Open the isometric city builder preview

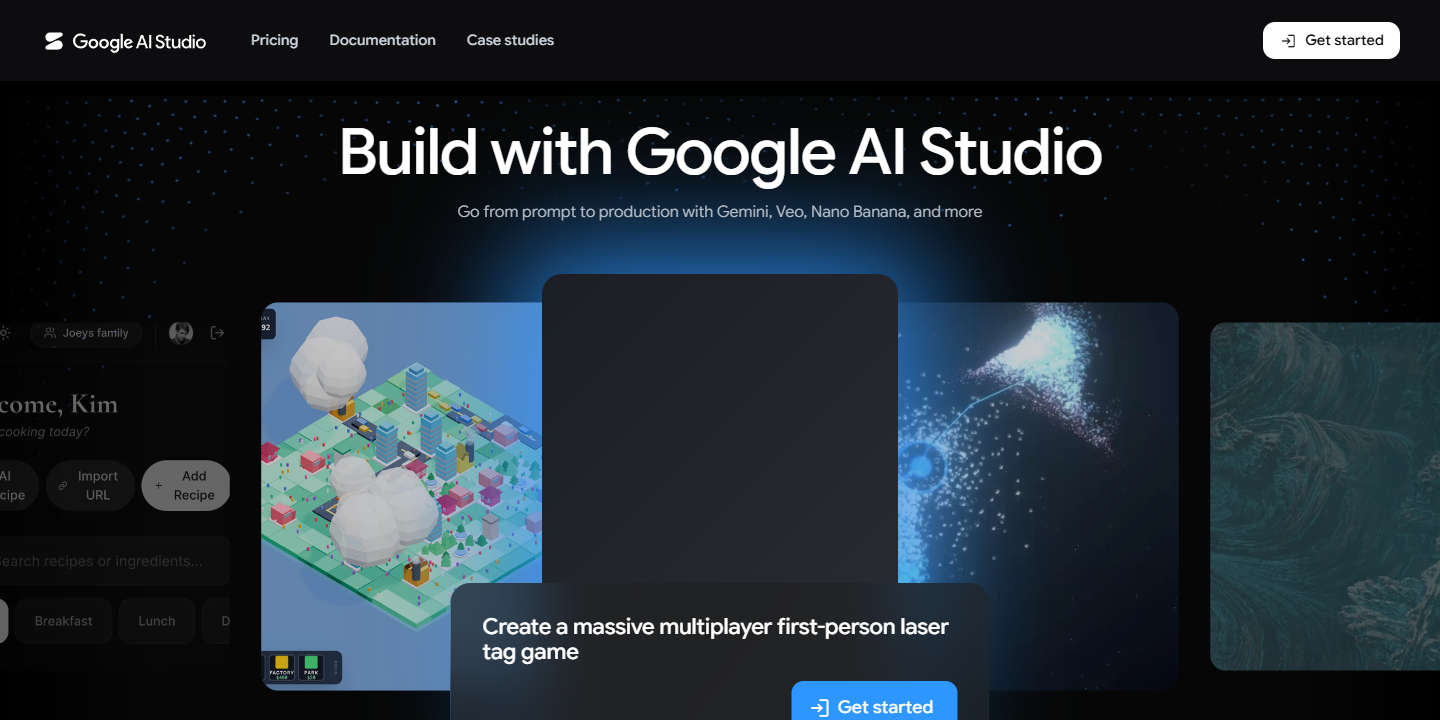point(402,496)
